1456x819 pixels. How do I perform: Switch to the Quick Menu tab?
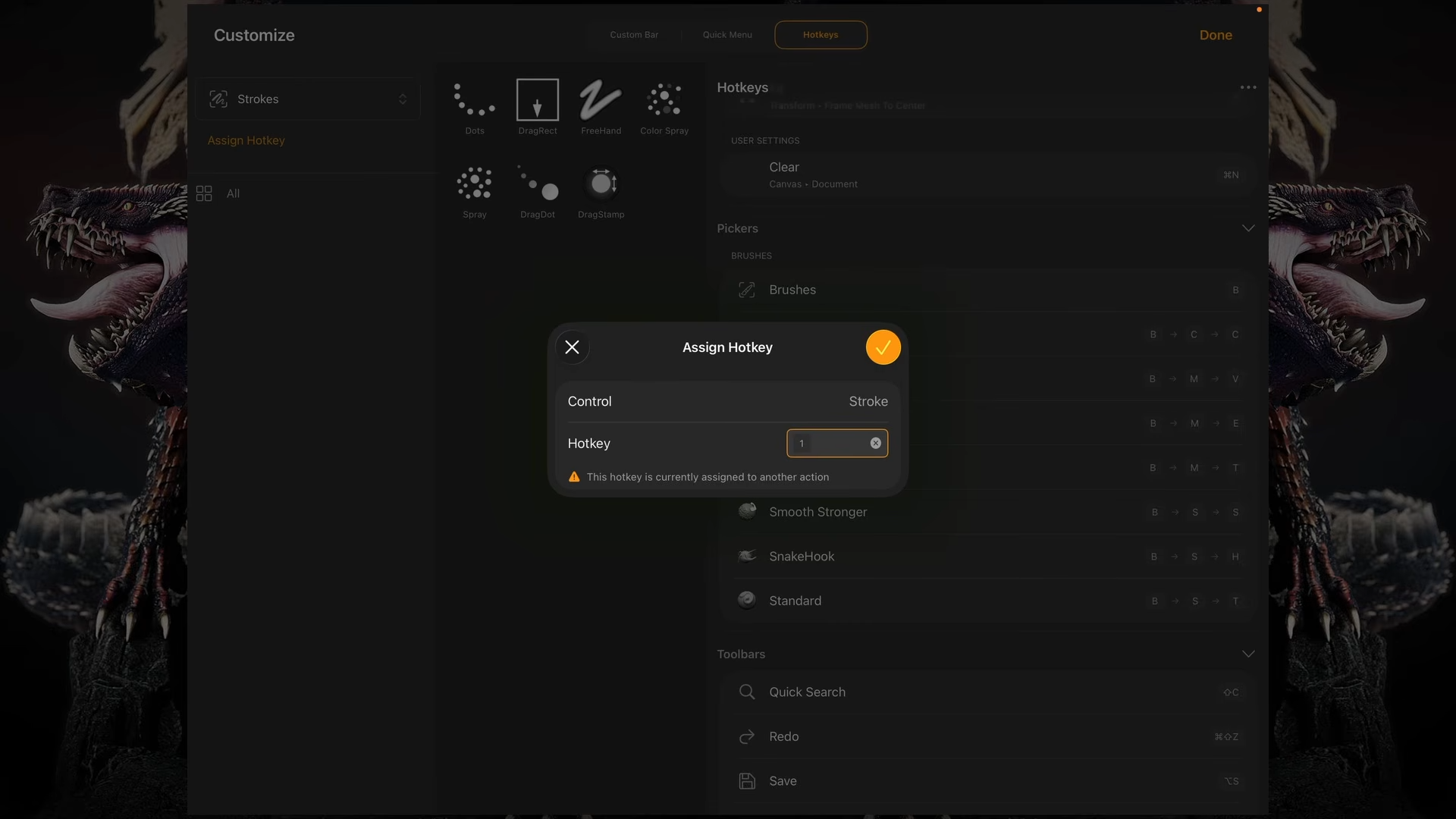pos(727,35)
